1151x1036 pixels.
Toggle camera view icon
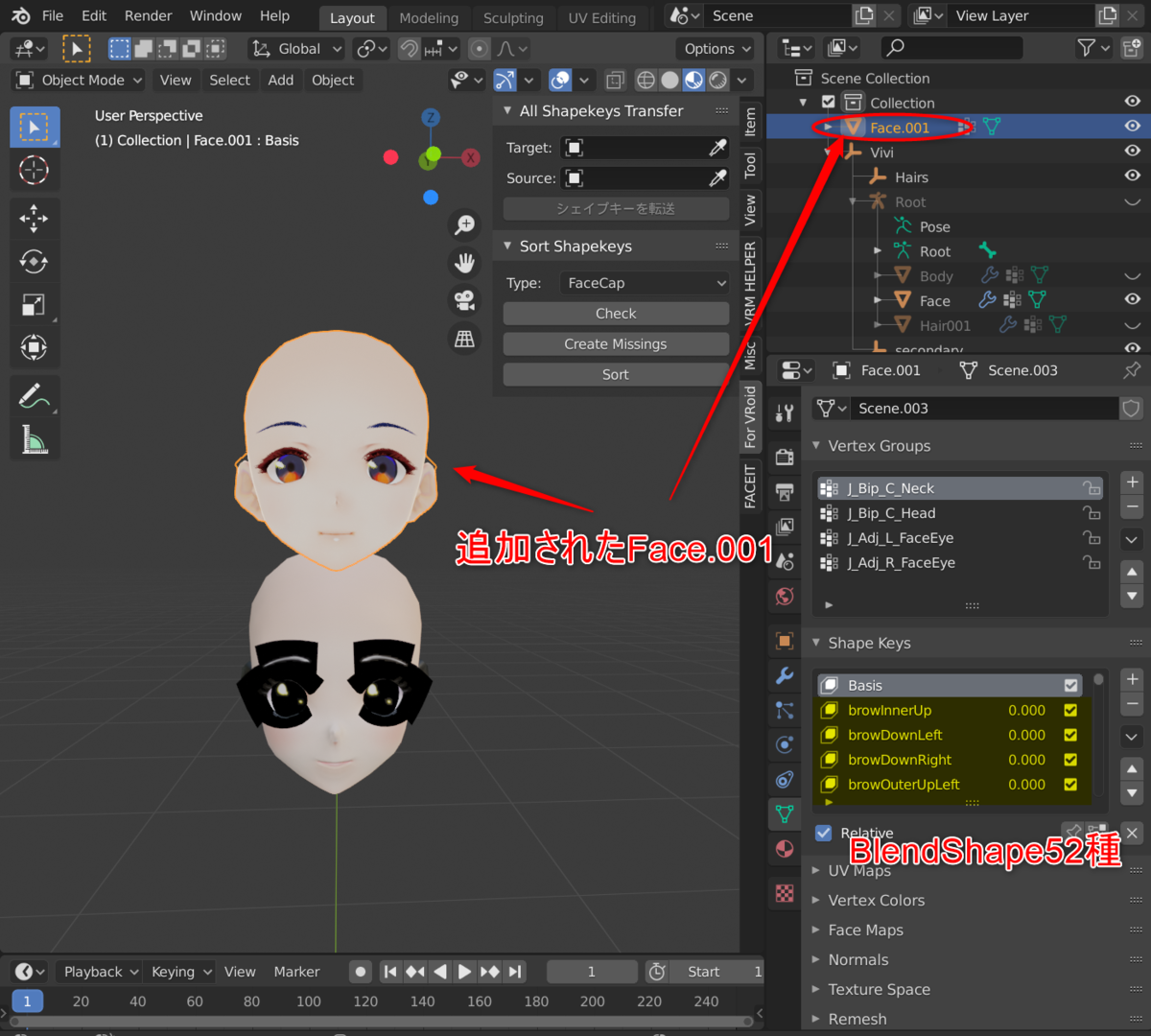click(465, 300)
